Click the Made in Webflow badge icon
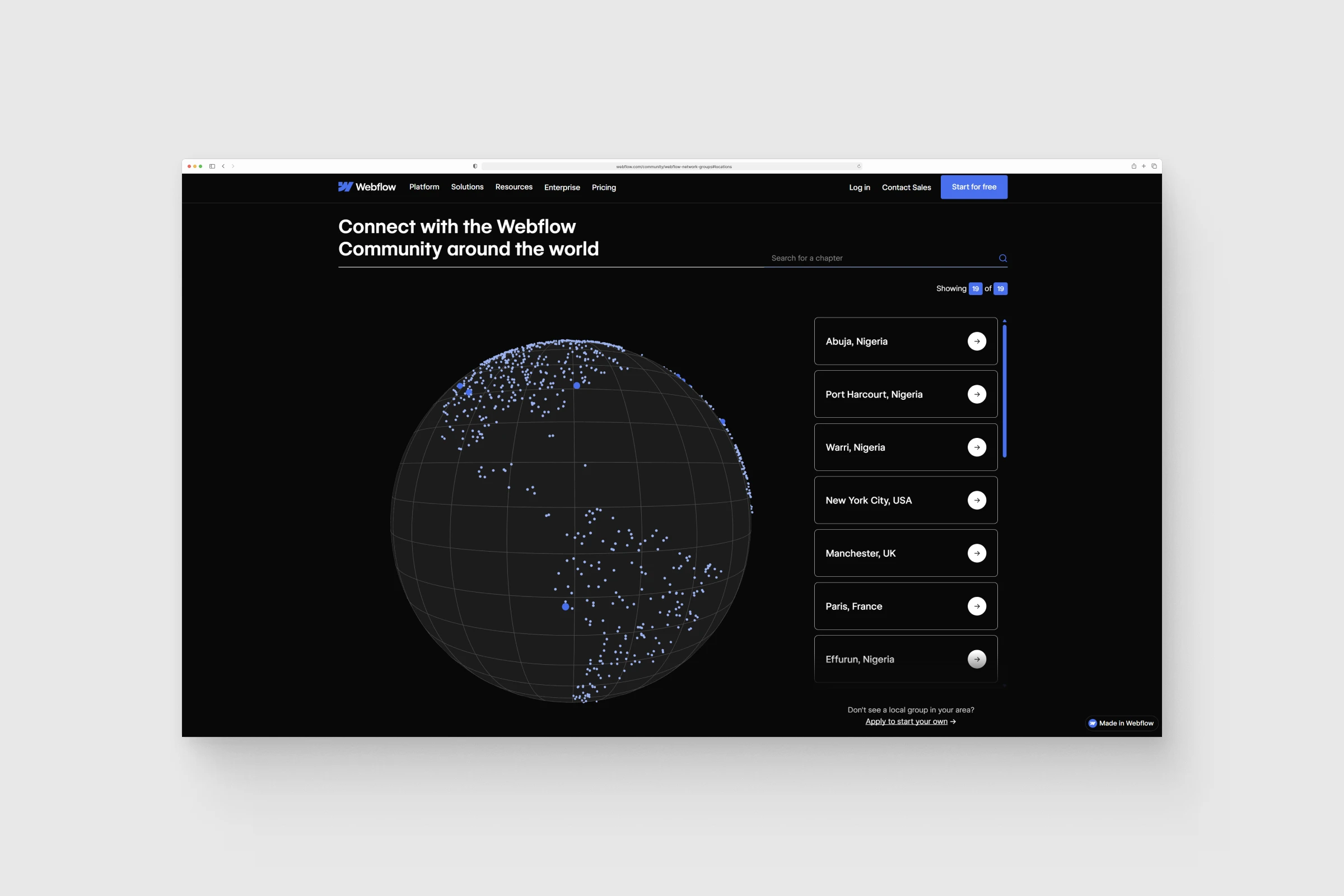This screenshot has width=1344, height=896. (x=1092, y=723)
